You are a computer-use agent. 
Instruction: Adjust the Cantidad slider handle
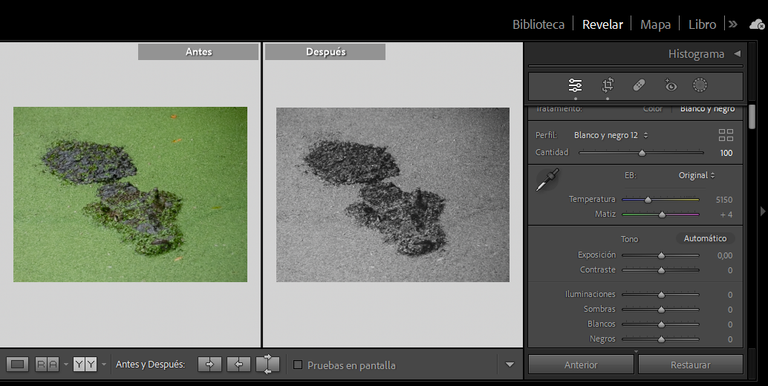(x=642, y=153)
